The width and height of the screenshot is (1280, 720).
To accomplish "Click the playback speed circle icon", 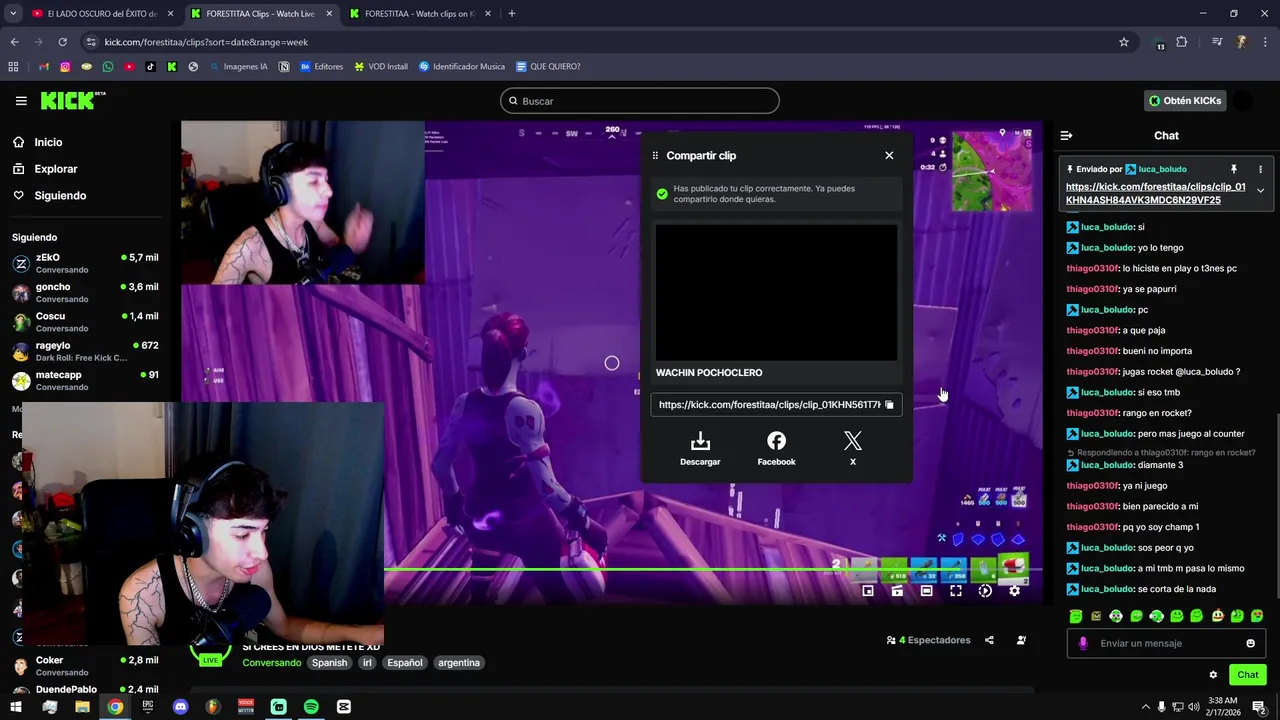I will 985,591.
